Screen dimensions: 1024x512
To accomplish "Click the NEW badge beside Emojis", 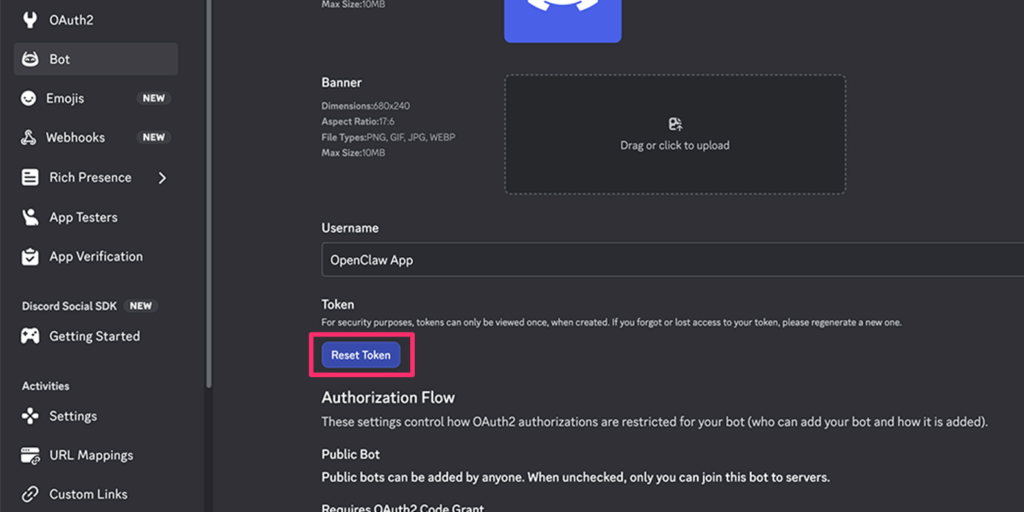I will (153, 99).
